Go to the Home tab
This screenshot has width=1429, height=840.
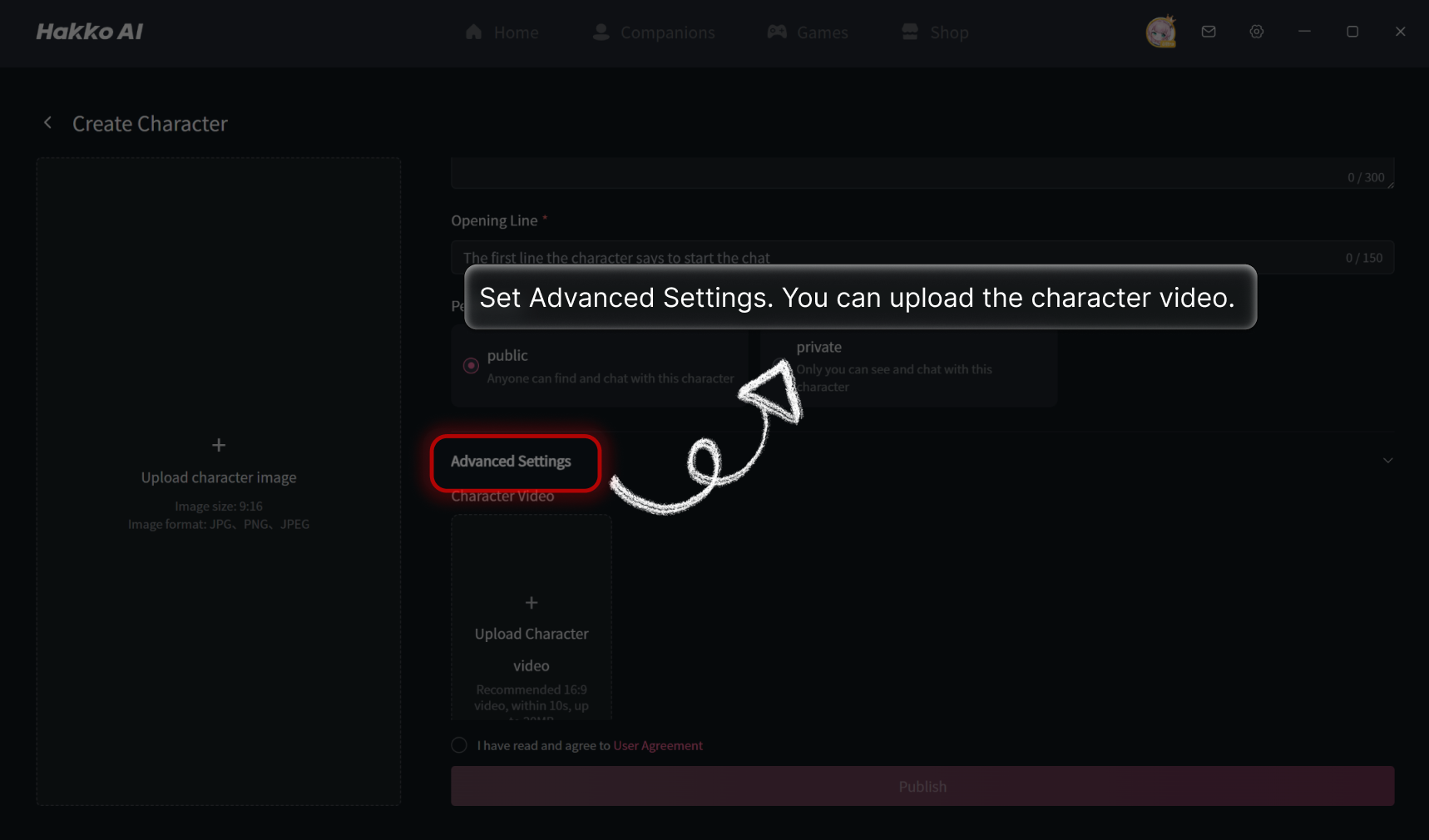(502, 32)
